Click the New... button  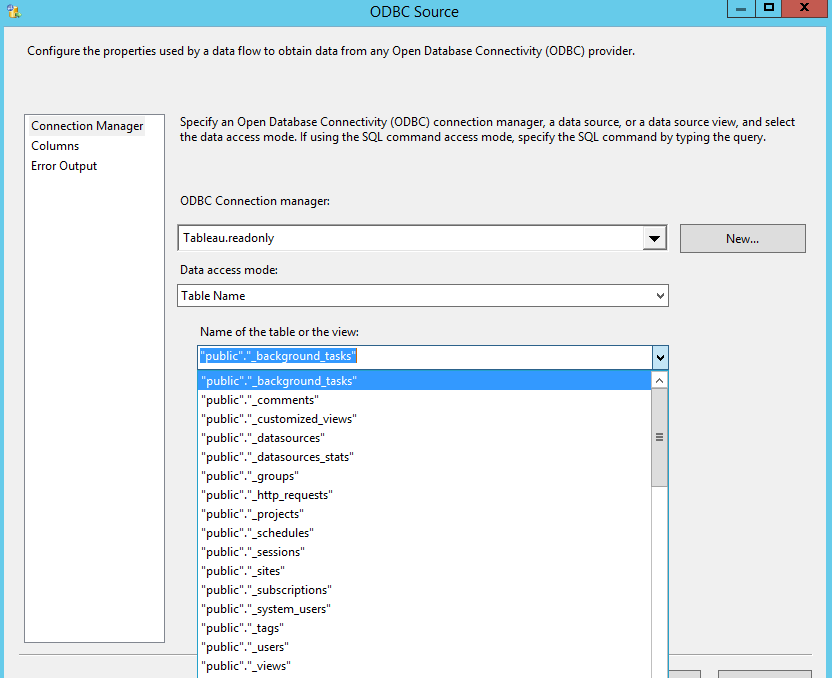point(742,239)
